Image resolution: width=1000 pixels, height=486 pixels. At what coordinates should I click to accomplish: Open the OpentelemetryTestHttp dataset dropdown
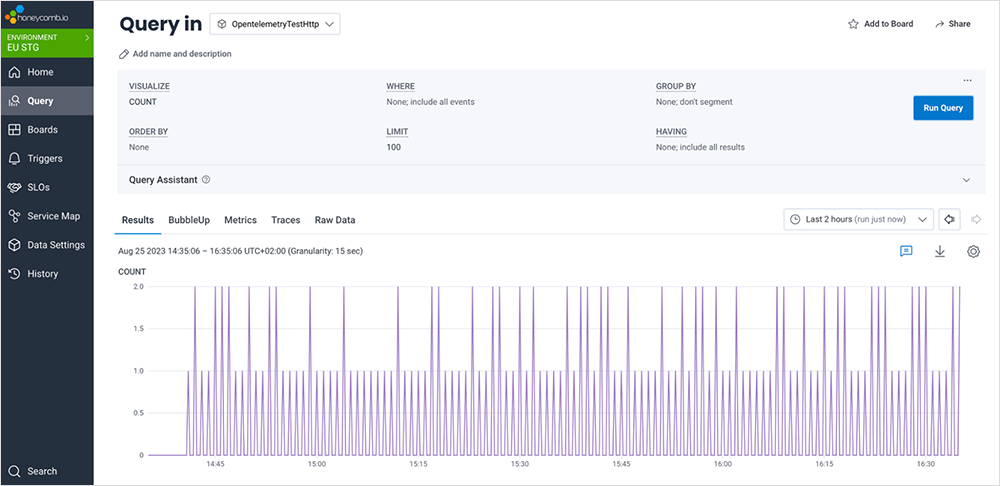coord(275,24)
